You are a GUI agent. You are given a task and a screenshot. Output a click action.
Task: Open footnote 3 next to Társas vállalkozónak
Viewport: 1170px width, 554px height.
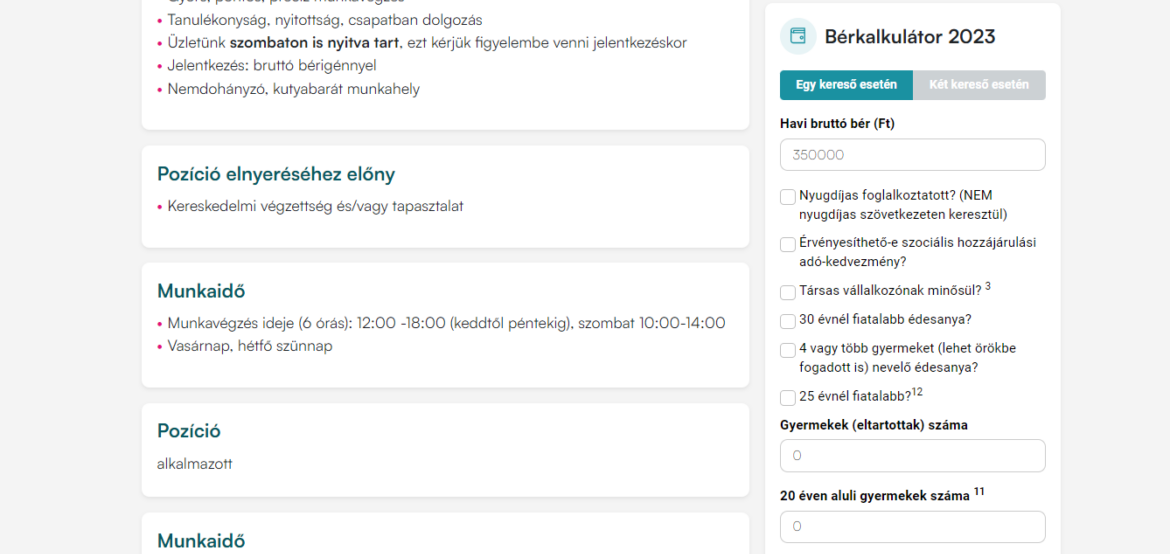coord(988,286)
